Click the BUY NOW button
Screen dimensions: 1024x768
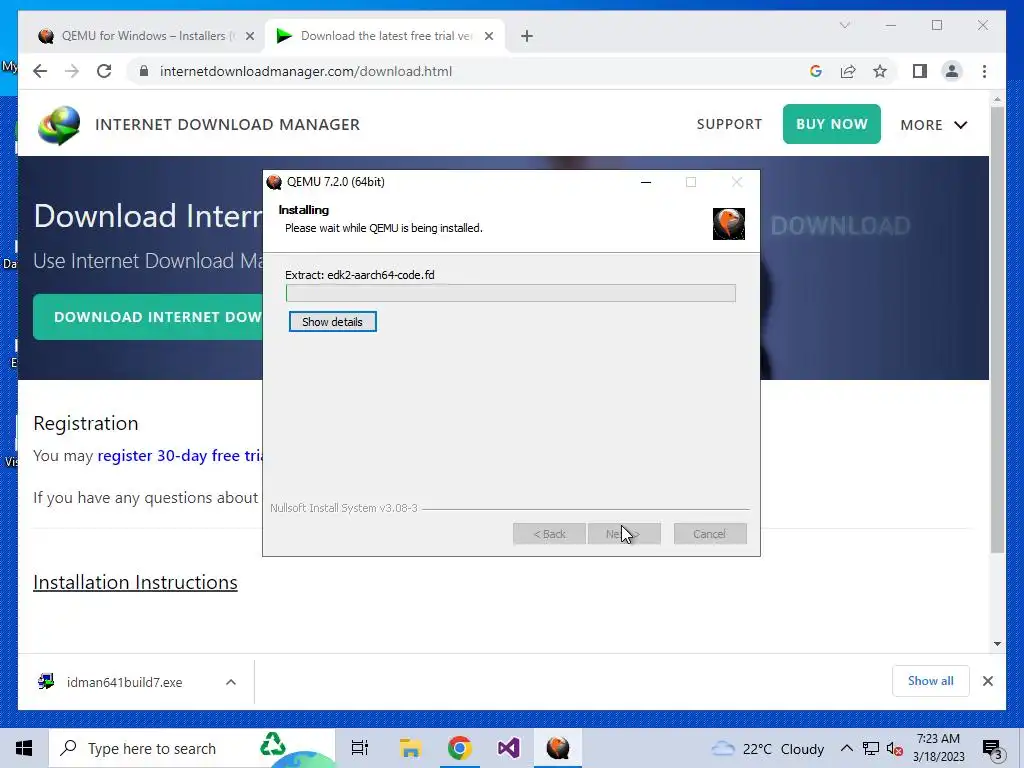coord(831,124)
